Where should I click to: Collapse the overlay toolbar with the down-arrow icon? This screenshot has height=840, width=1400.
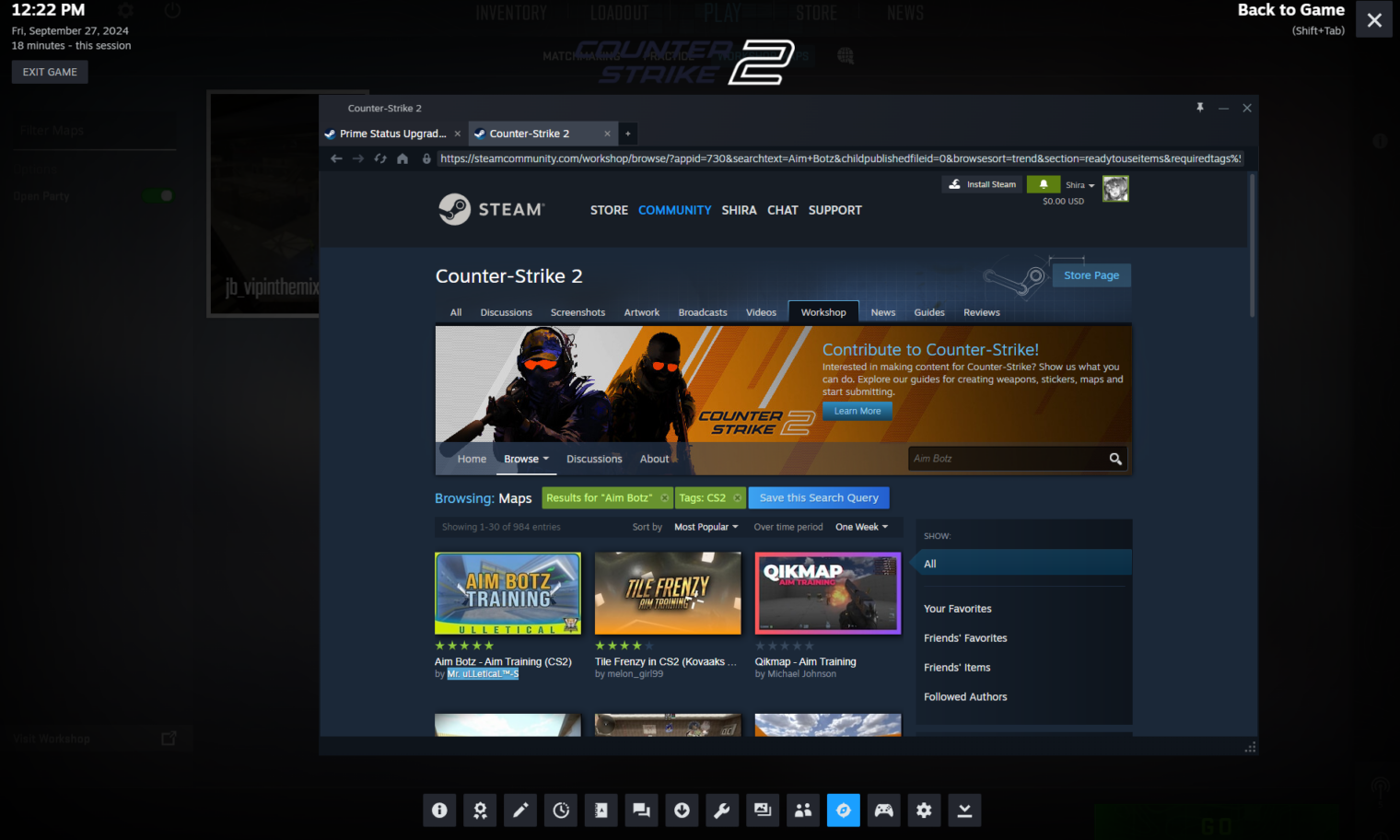[964, 811]
